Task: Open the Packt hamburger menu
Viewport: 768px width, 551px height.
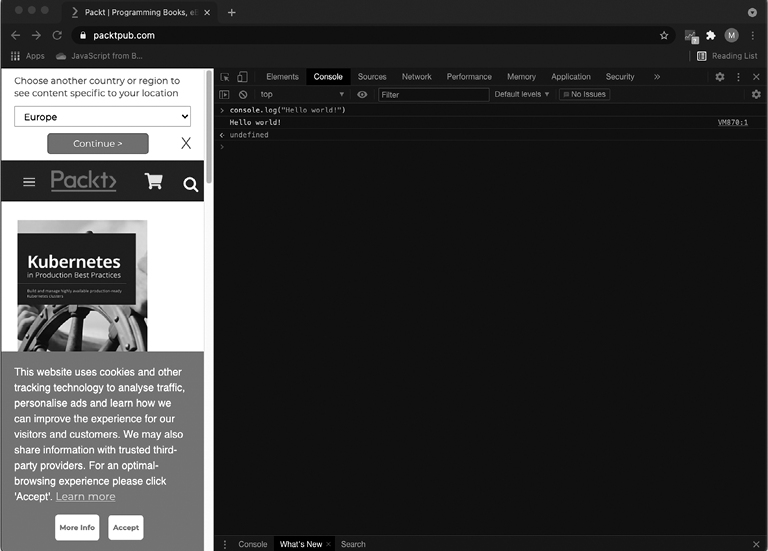Action: (x=29, y=182)
